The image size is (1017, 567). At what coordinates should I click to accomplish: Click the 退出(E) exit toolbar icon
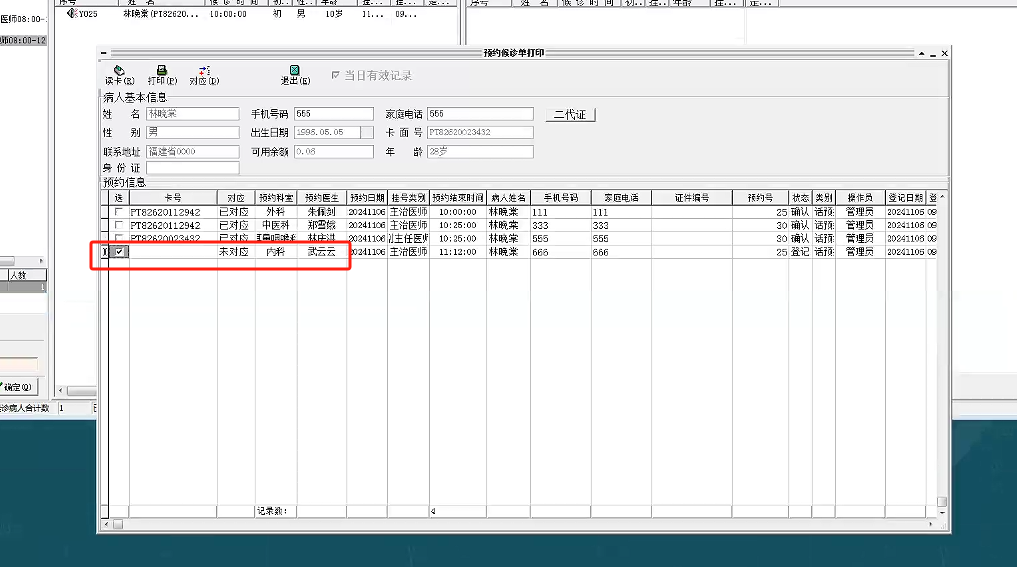pyautogui.click(x=295, y=75)
